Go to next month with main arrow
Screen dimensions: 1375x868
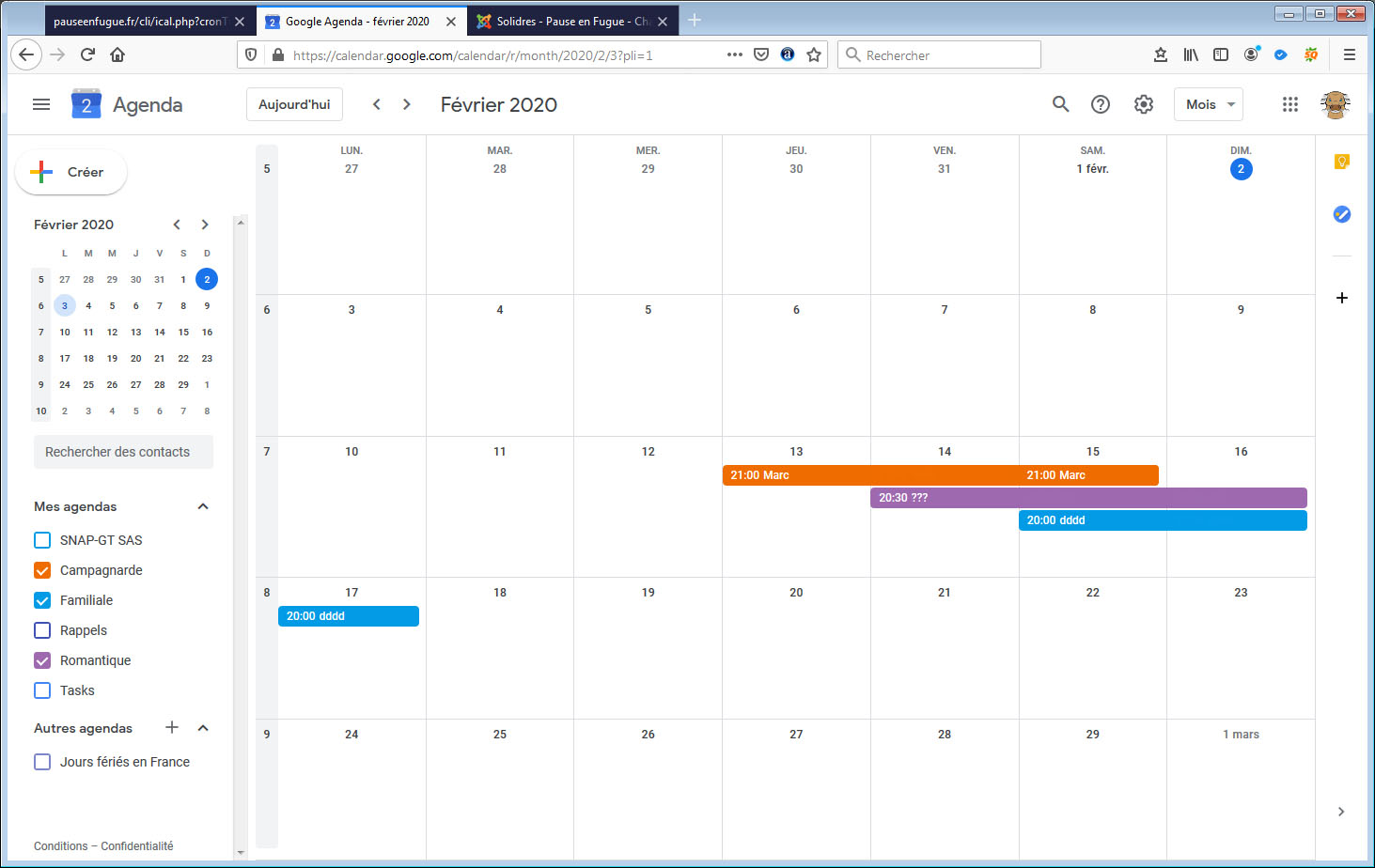(x=407, y=104)
